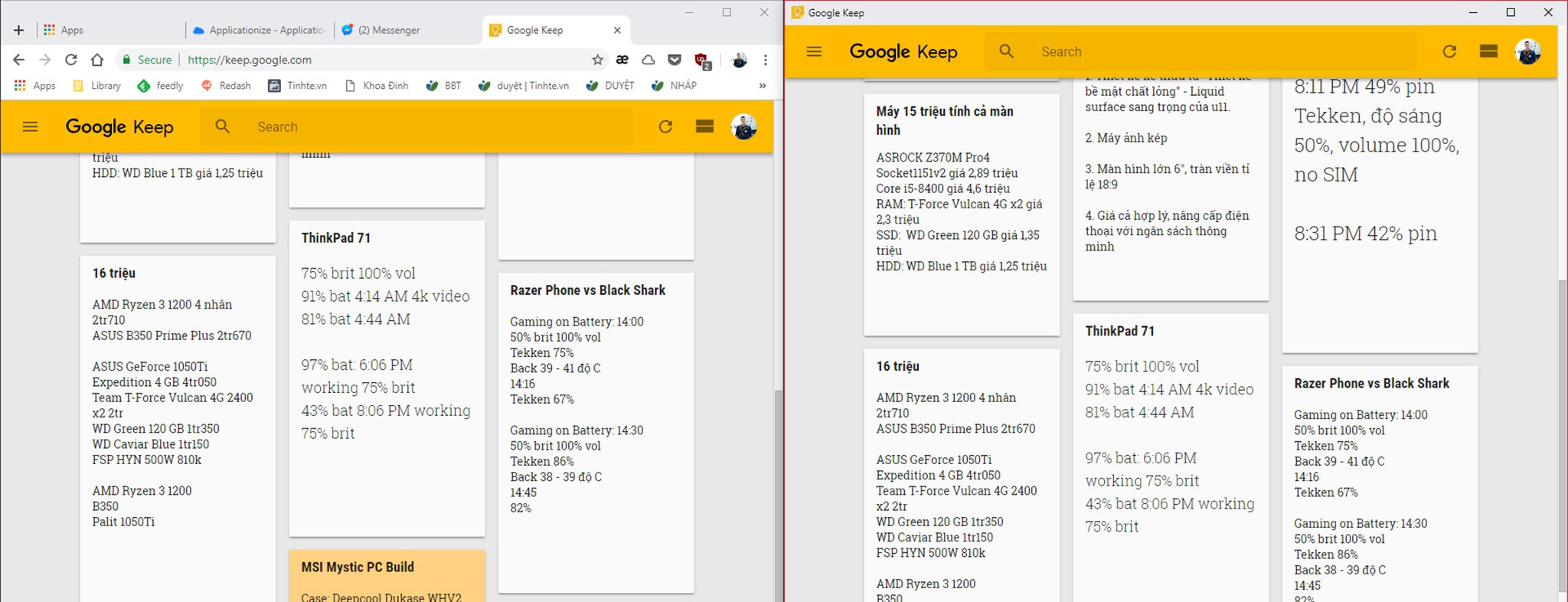Refresh notes in browser Keep window
Image resolution: width=1568 pixels, height=602 pixels.
click(x=665, y=126)
